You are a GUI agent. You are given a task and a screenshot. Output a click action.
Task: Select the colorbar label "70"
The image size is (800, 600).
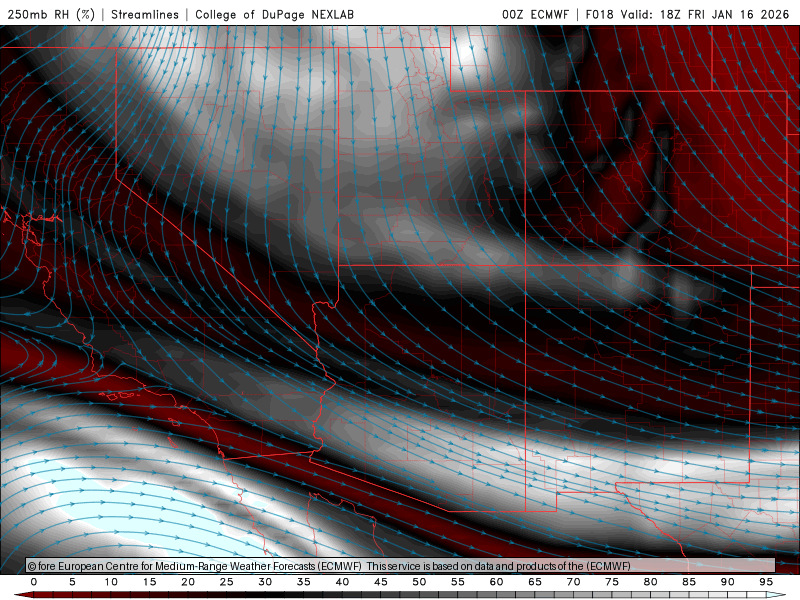(573, 582)
